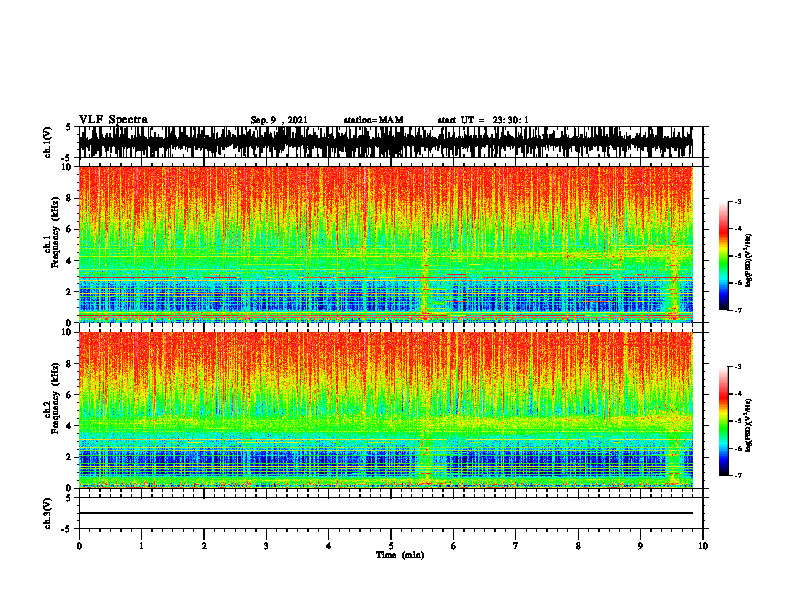Click time axis tick label "3"
Image resolution: width=792 pixels, height=612 pixels.
[266, 546]
